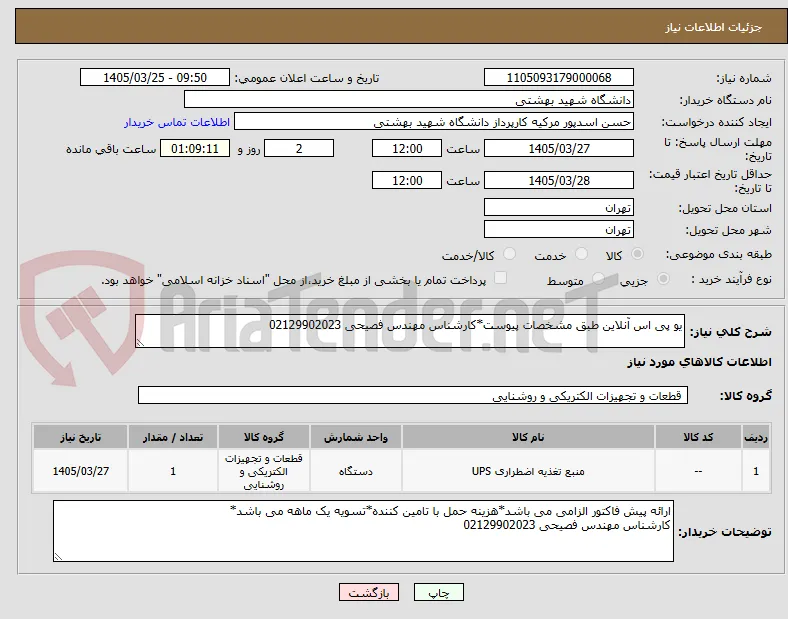Select the خدمت radio button
This screenshot has width=788, height=619.
[581, 254]
